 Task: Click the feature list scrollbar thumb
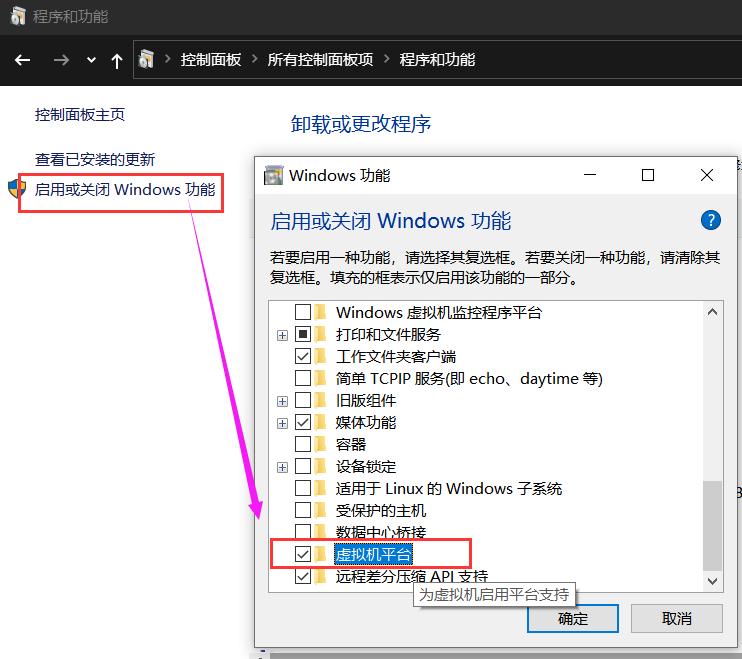(x=712, y=526)
